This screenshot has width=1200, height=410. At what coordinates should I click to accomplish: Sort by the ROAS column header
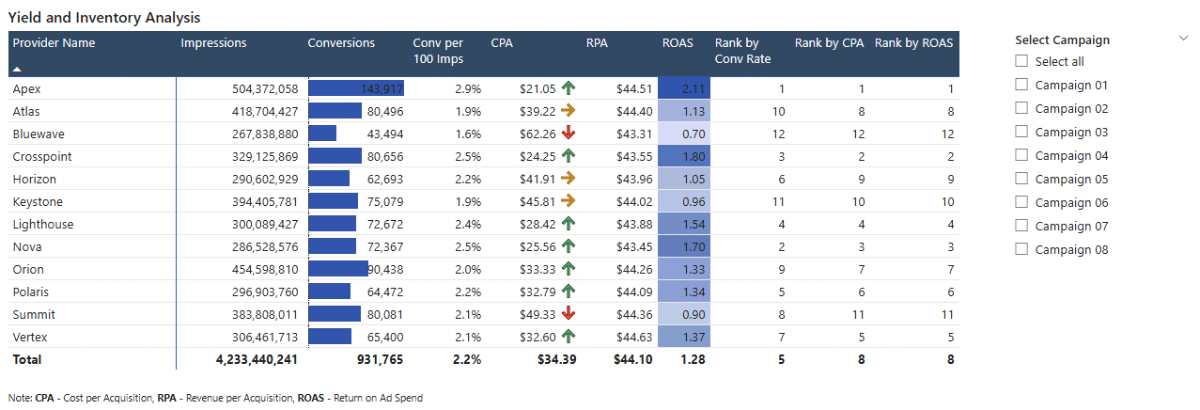(x=677, y=43)
